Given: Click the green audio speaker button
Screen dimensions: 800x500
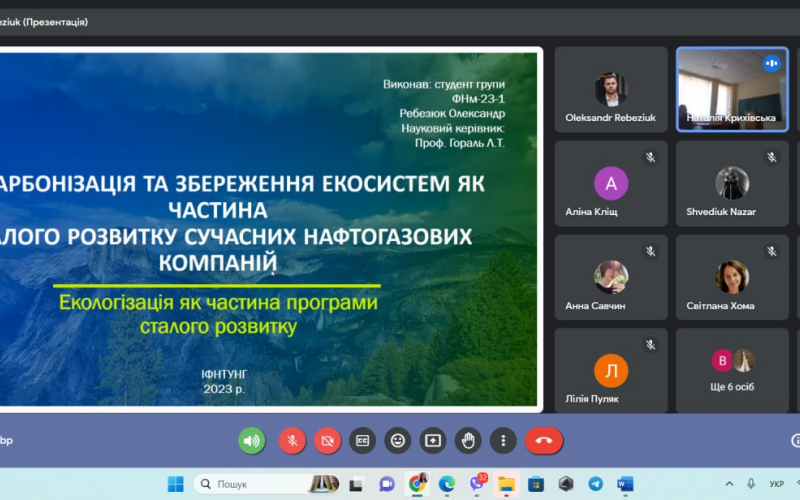Looking at the screenshot, I should [252, 440].
